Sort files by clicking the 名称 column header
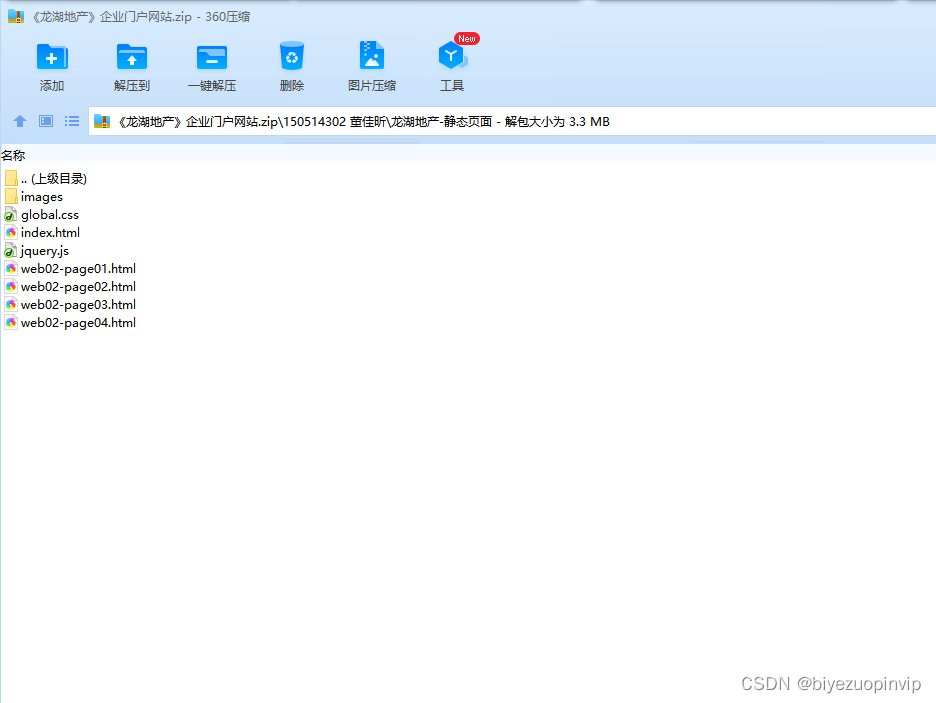Image resolution: width=936 pixels, height=703 pixels. (14, 155)
